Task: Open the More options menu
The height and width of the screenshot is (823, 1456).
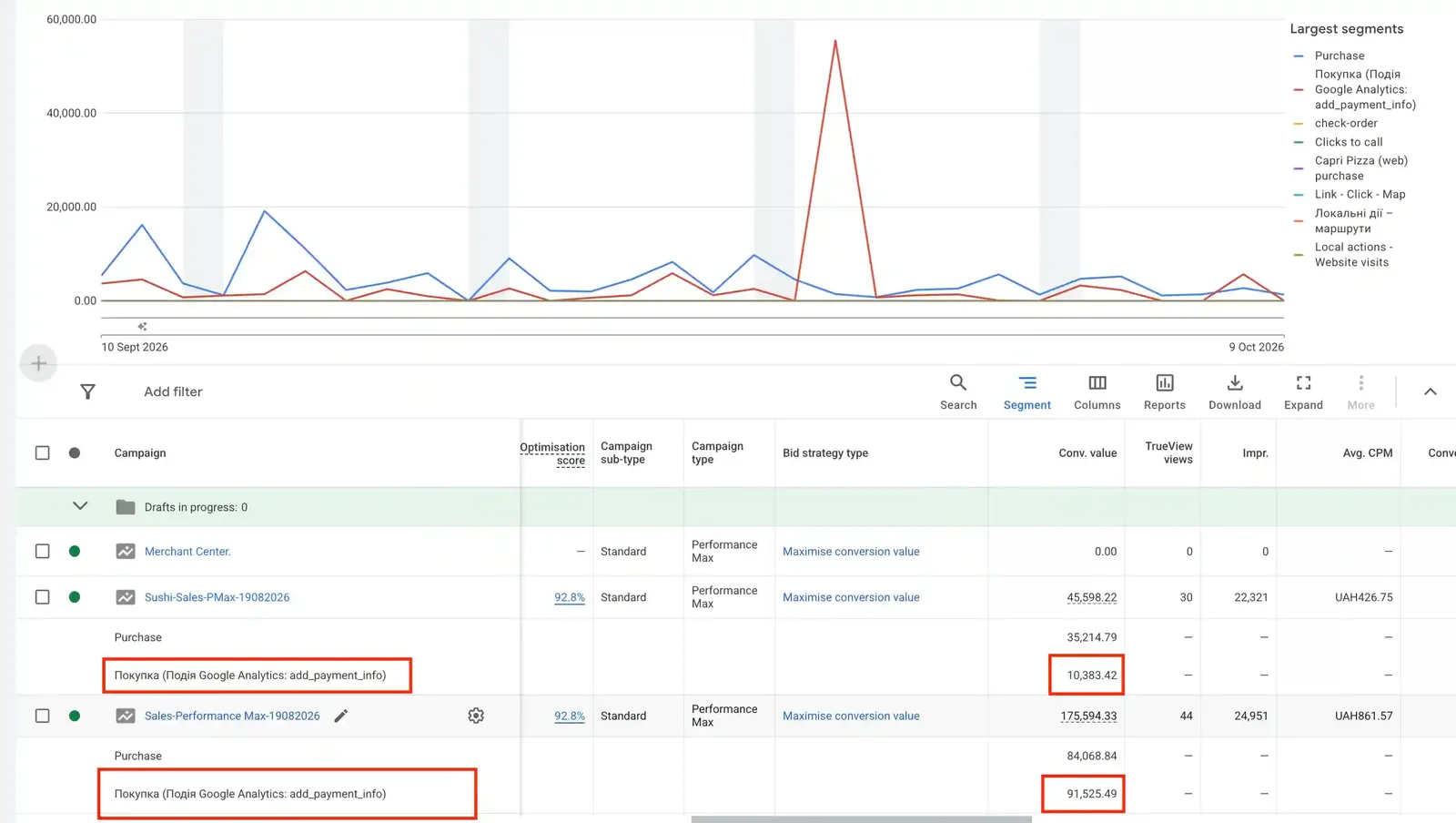Action: pyautogui.click(x=1360, y=392)
